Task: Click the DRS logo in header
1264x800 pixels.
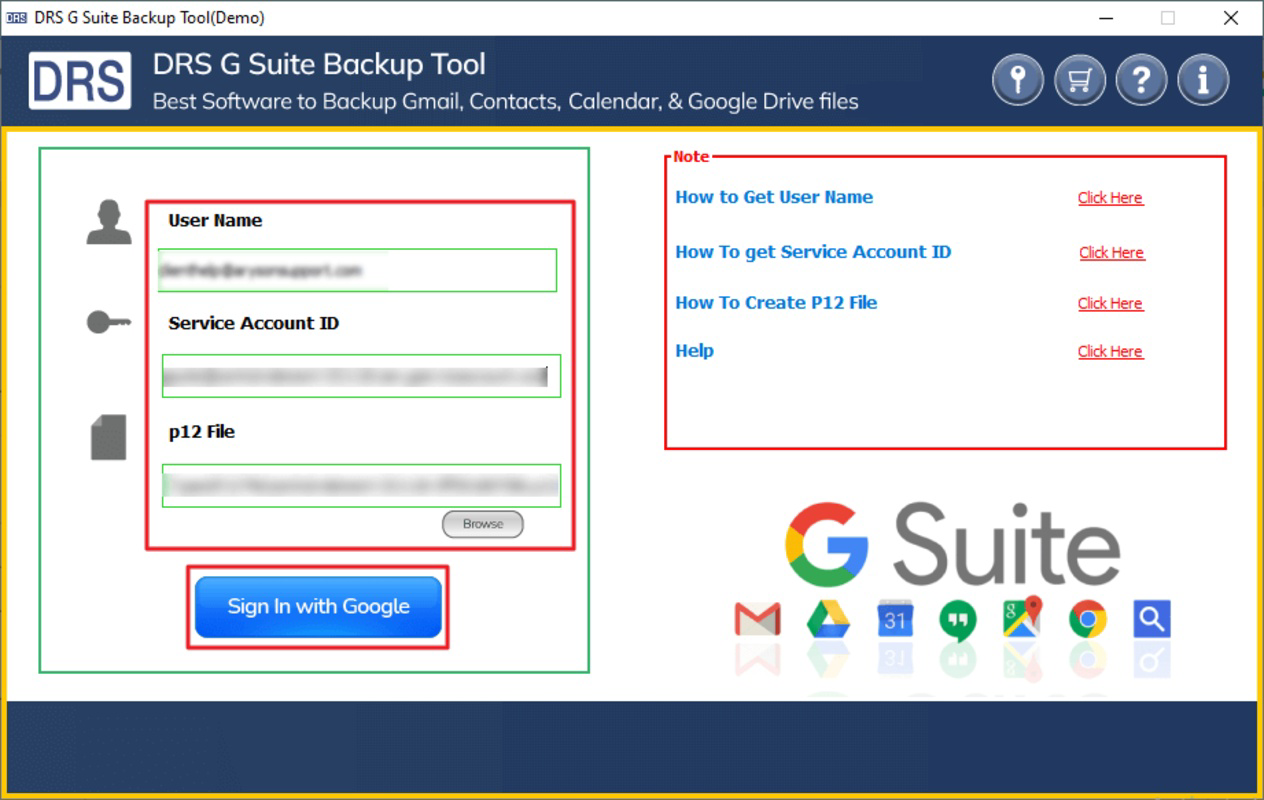Action: [x=80, y=81]
